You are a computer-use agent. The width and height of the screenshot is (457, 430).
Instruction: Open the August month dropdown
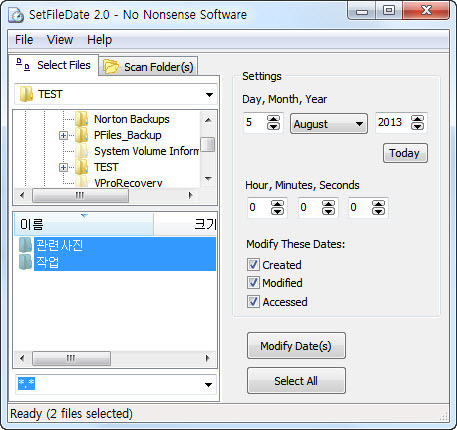329,124
